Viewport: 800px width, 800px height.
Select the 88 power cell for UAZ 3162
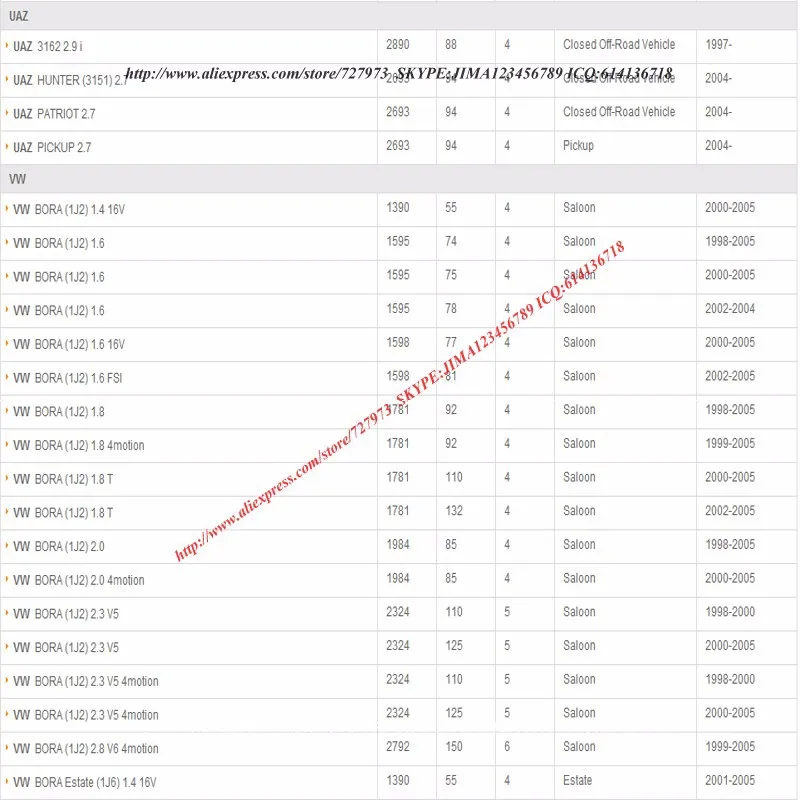tap(451, 44)
